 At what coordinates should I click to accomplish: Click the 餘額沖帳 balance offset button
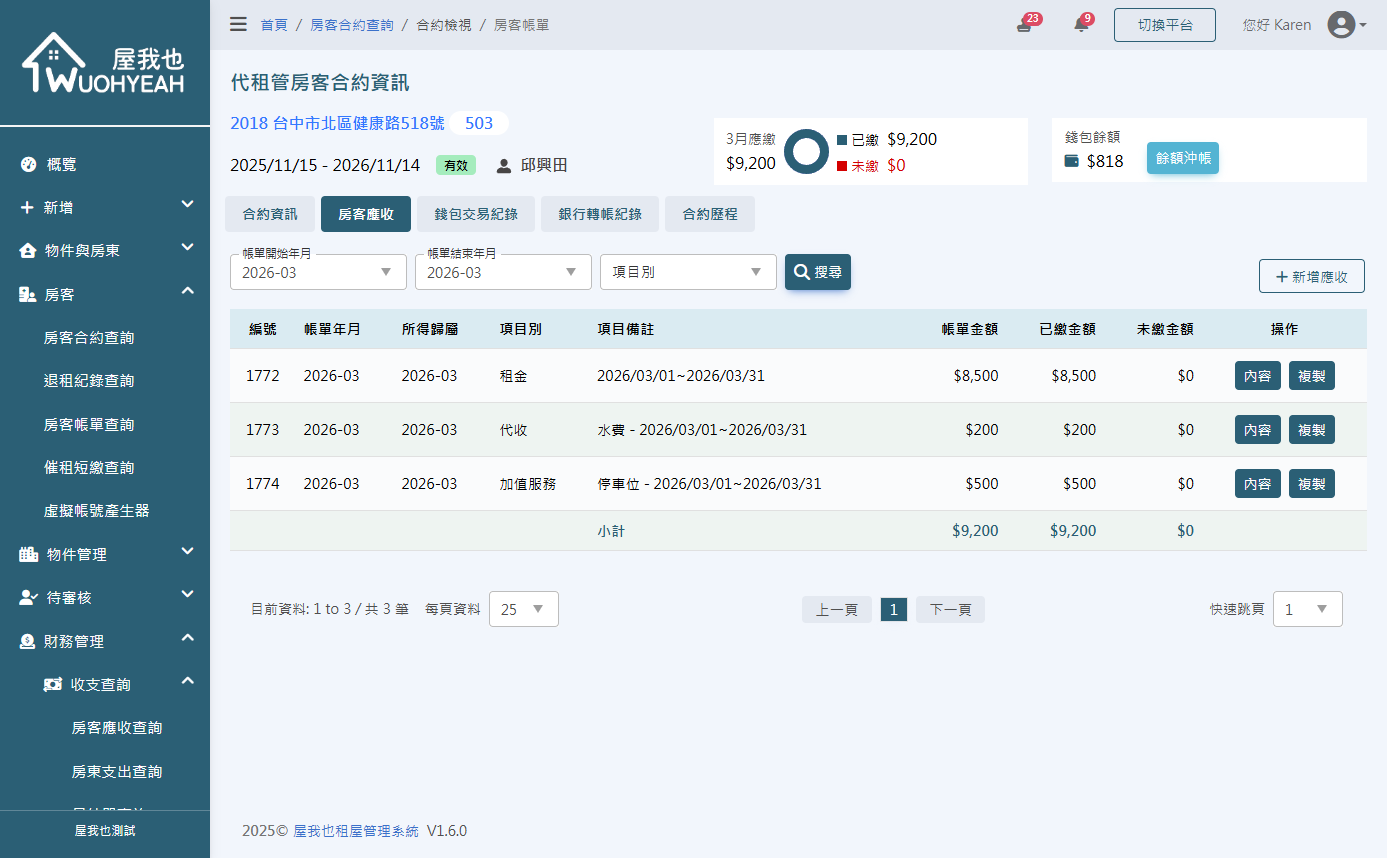(x=1182, y=158)
